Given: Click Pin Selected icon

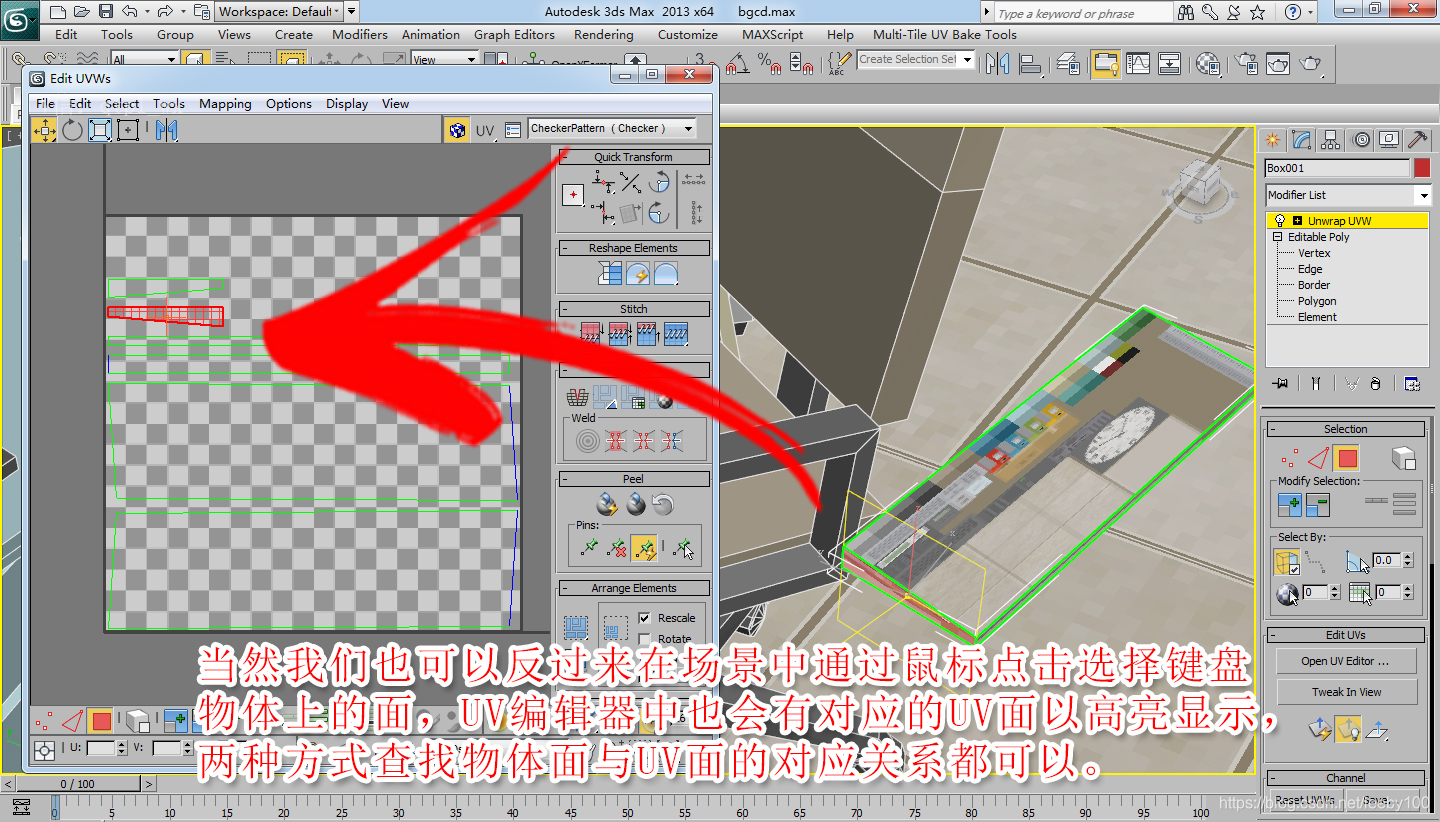Looking at the screenshot, I should [x=589, y=547].
